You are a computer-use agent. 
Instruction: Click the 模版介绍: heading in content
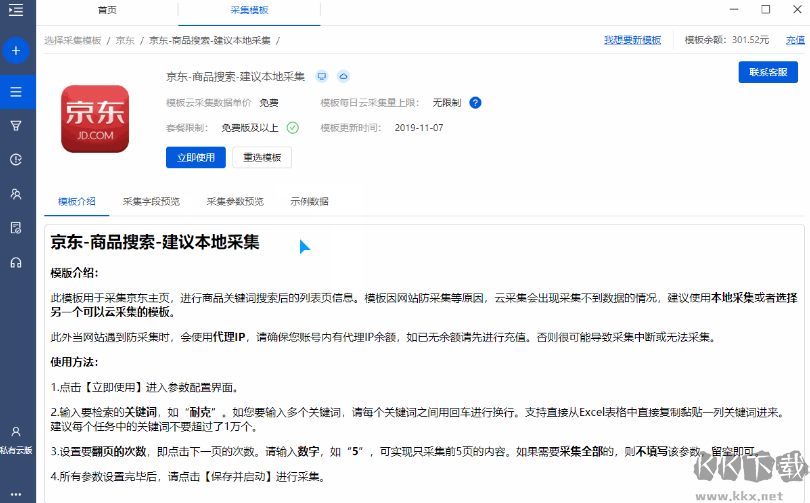[x=74, y=273]
